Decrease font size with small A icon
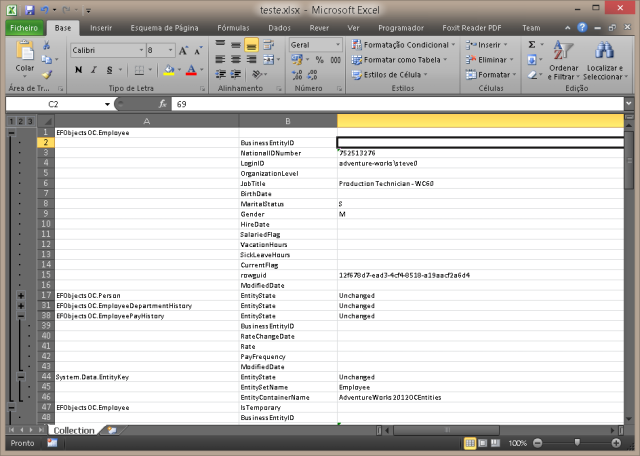 (198, 51)
